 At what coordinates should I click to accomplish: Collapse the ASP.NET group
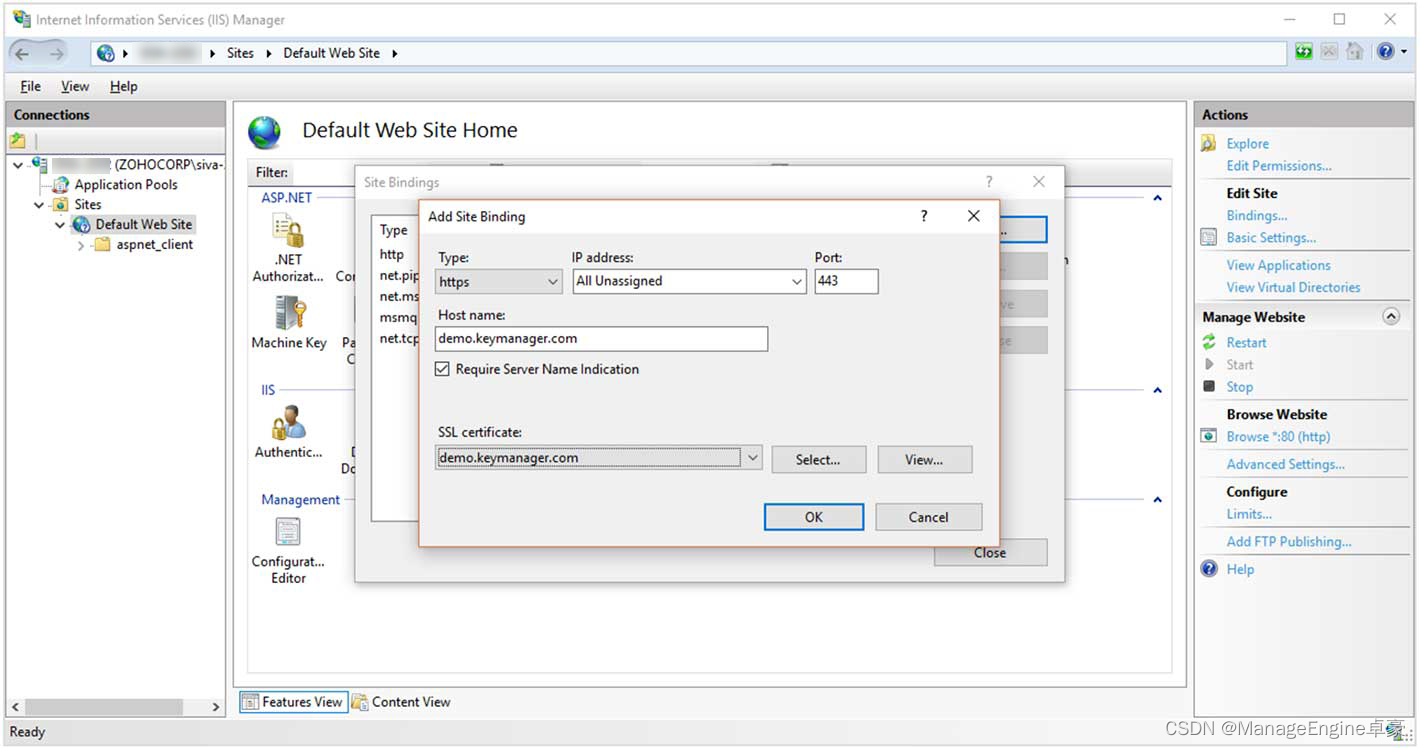click(x=1158, y=198)
